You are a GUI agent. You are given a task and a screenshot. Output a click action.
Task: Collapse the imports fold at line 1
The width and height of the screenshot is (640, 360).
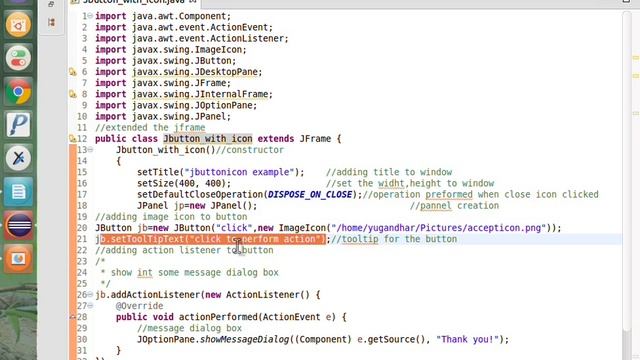[90, 16]
